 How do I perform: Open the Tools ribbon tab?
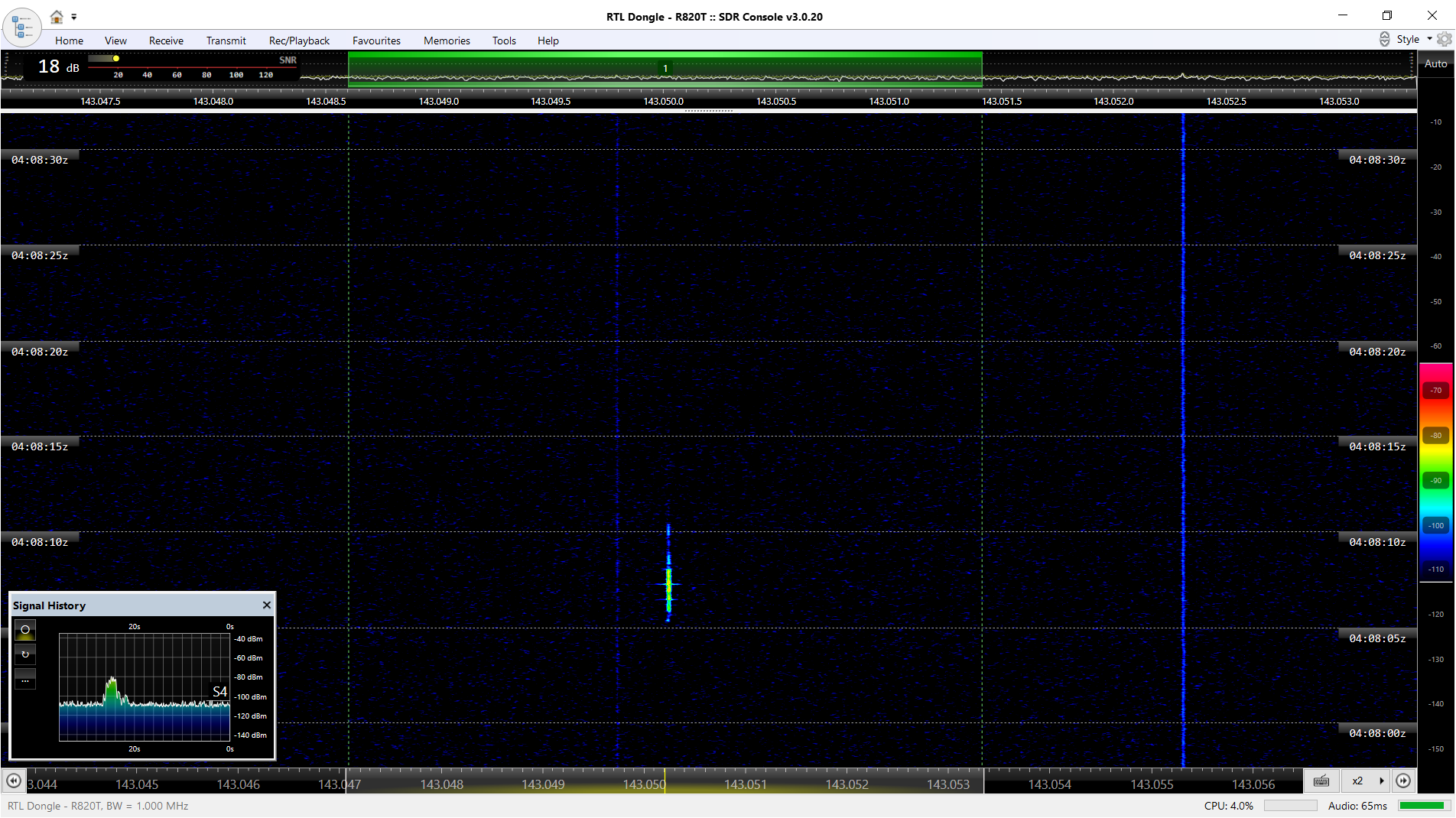[504, 41]
